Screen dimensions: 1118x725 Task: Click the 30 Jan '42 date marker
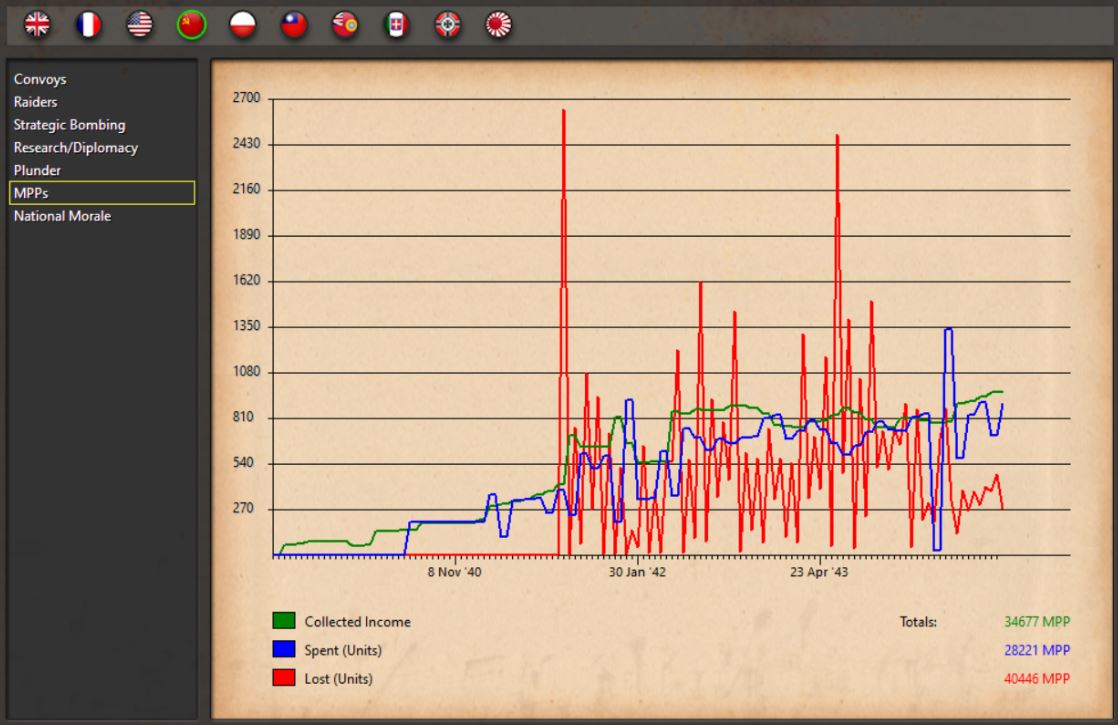(x=637, y=572)
